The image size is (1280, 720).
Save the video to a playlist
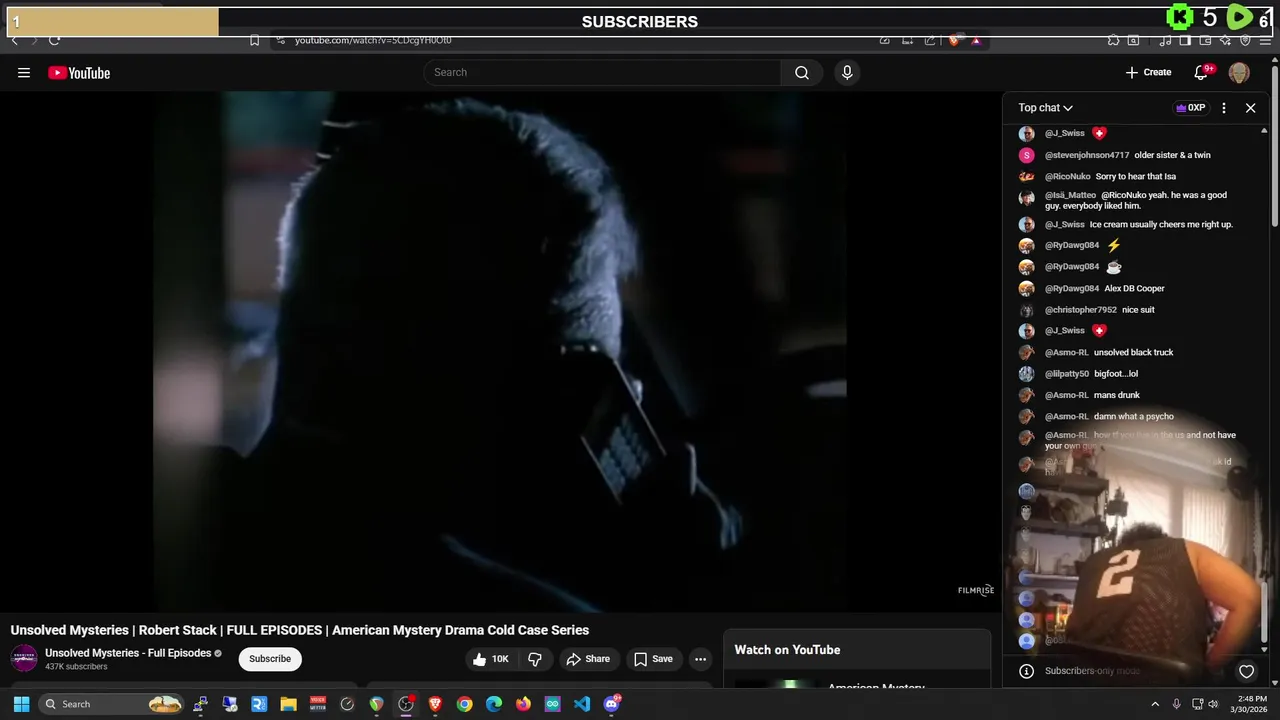(653, 659)
